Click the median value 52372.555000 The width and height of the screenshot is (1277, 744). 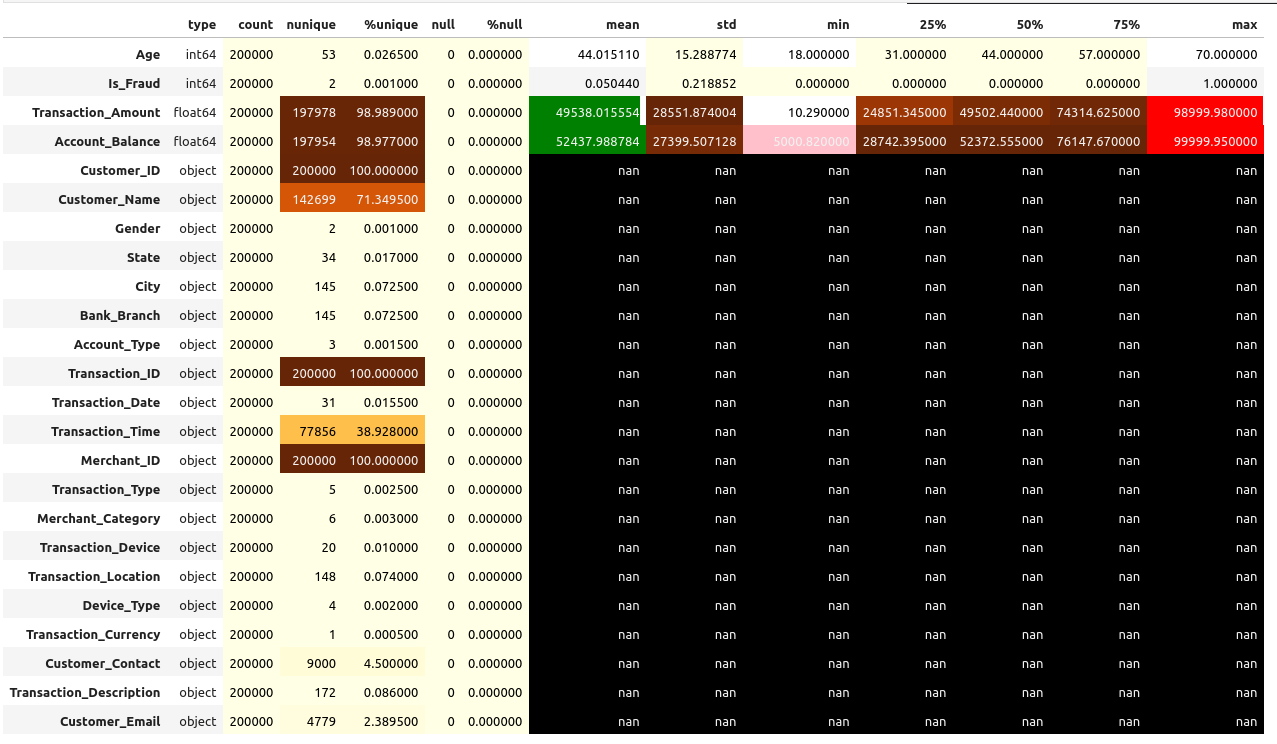pyautogui.click(x=1001, y=141)
